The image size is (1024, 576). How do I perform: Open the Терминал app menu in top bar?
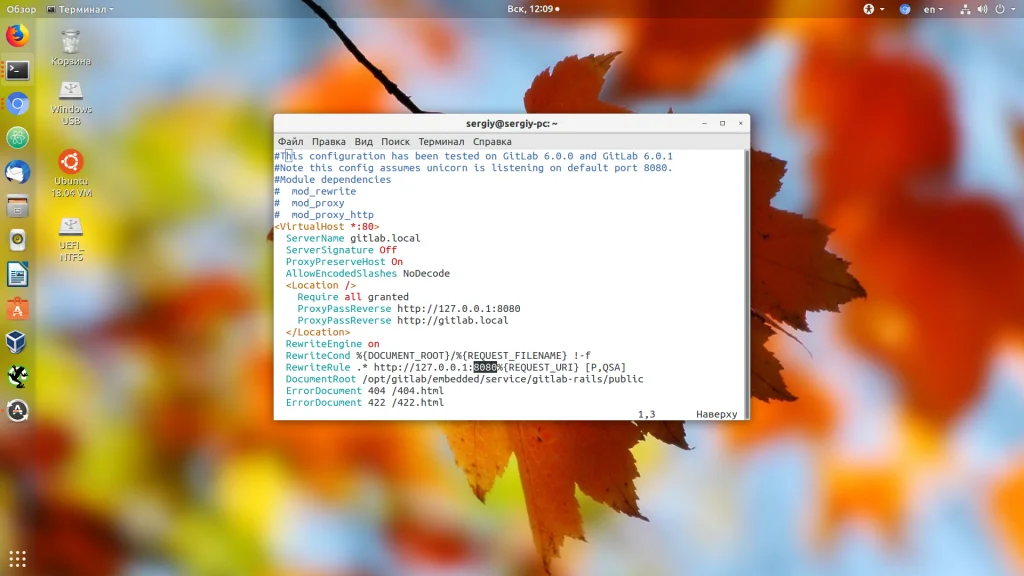pos(80,9)
